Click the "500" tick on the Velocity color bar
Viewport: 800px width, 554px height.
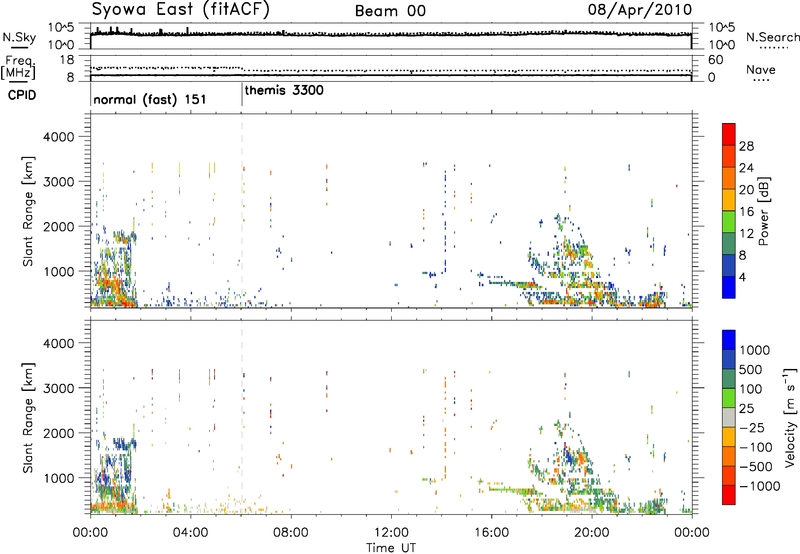tap(751, 369)
